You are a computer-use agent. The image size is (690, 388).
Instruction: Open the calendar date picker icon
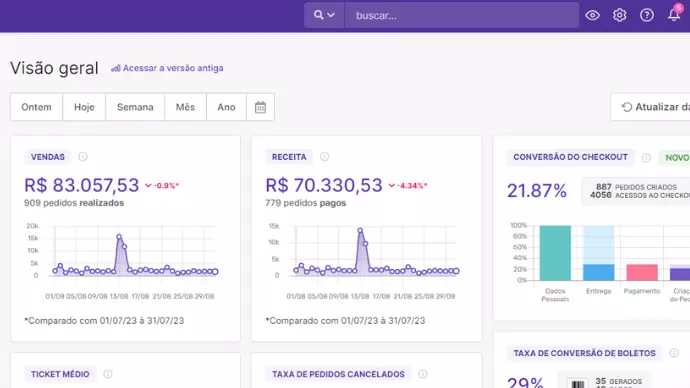[260, 107]
